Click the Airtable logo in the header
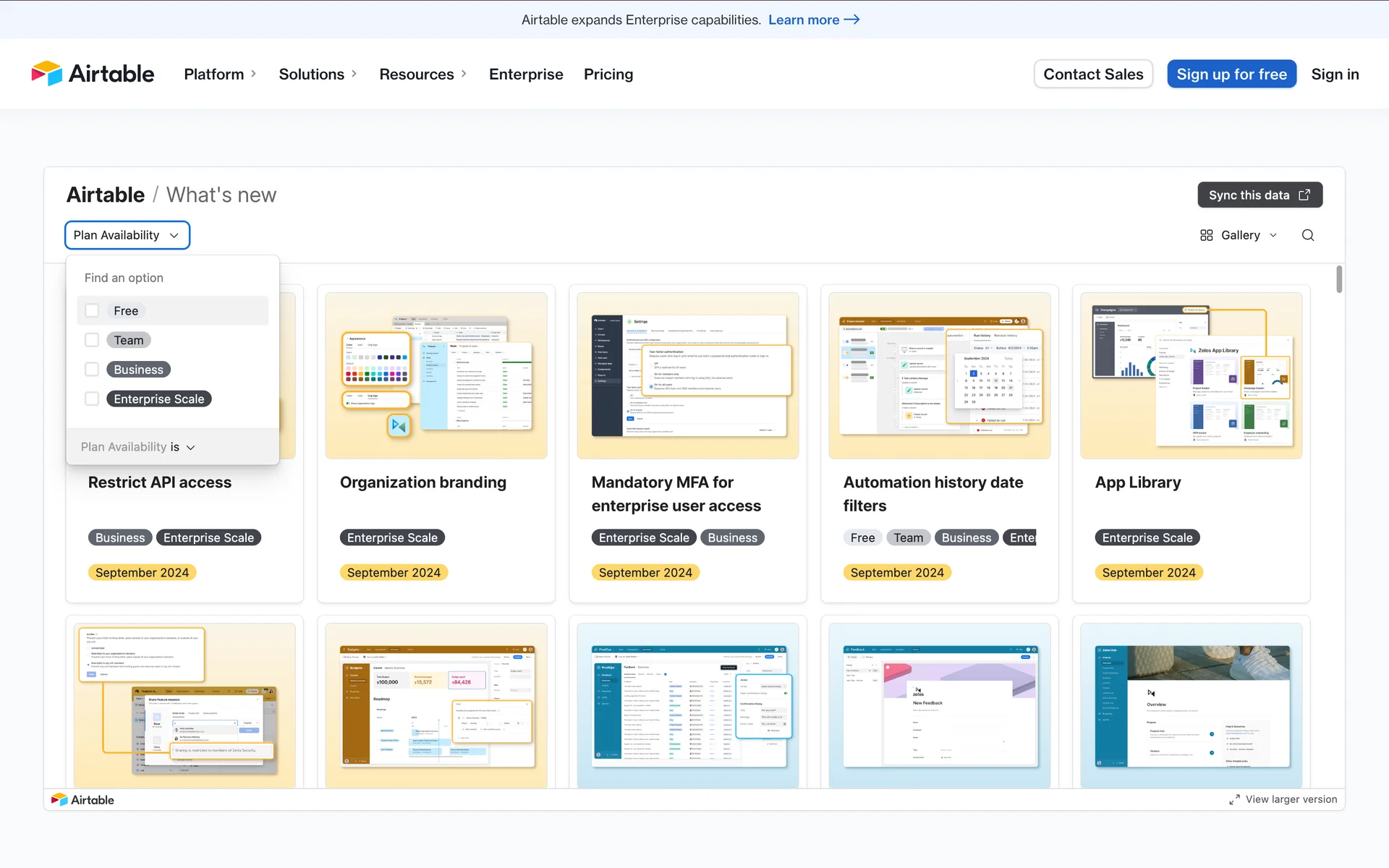1389x868 pixels. point(93,74)
